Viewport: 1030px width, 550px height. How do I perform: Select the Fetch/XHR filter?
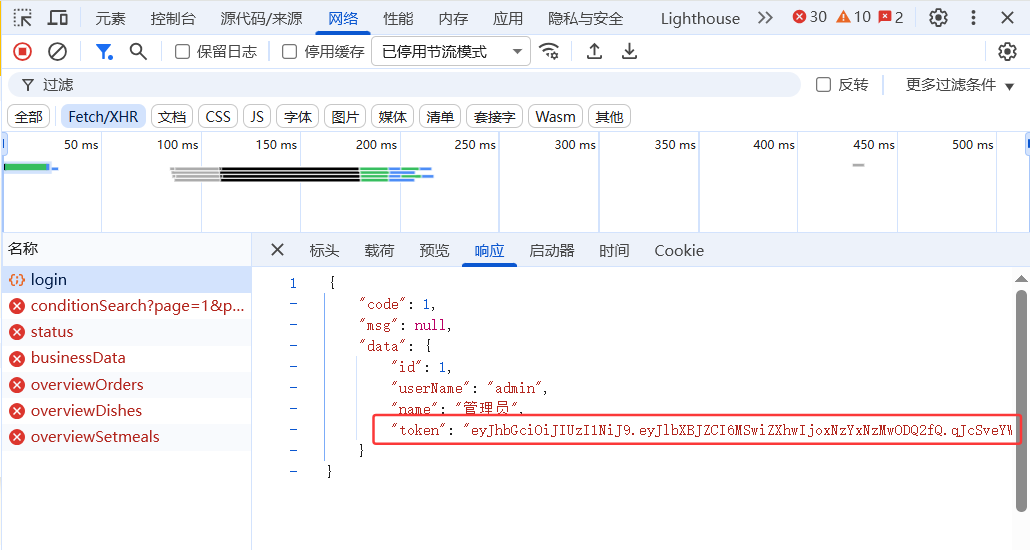[x=103, y=117]
